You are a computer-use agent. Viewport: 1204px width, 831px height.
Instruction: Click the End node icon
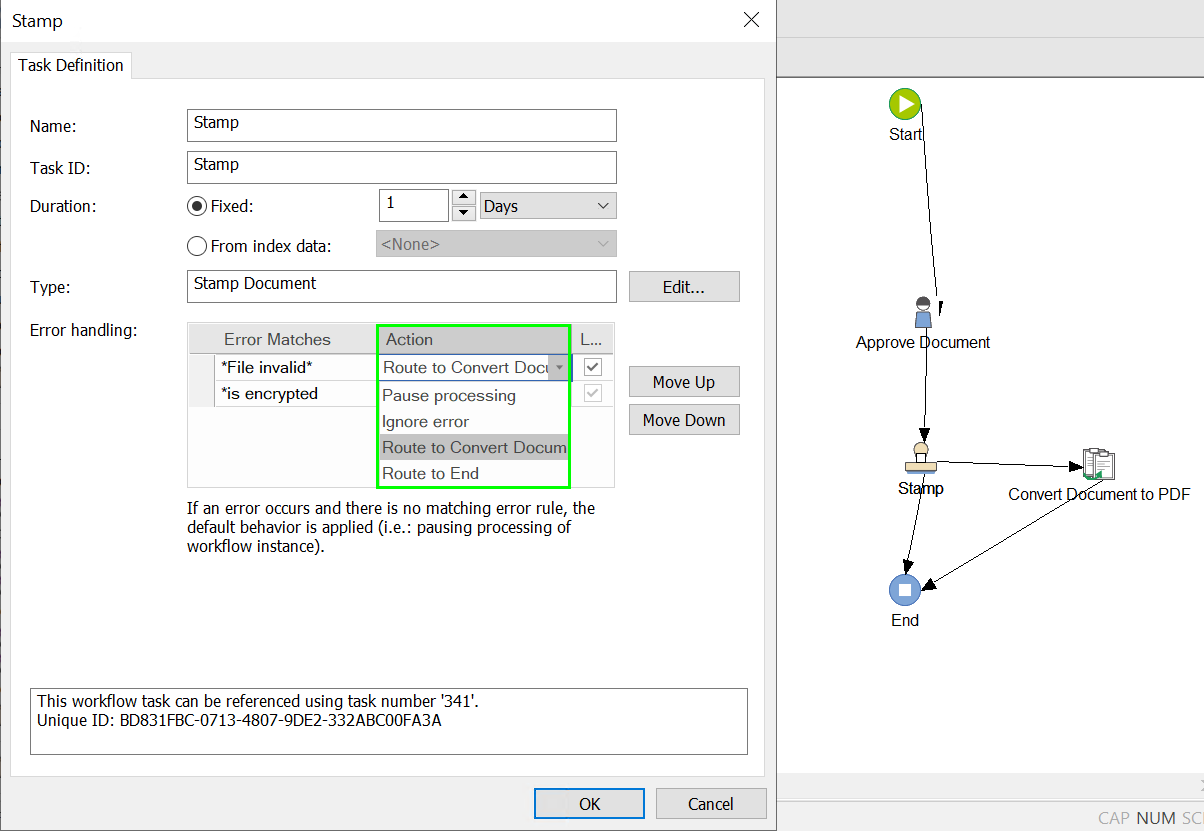pos(905,590)
